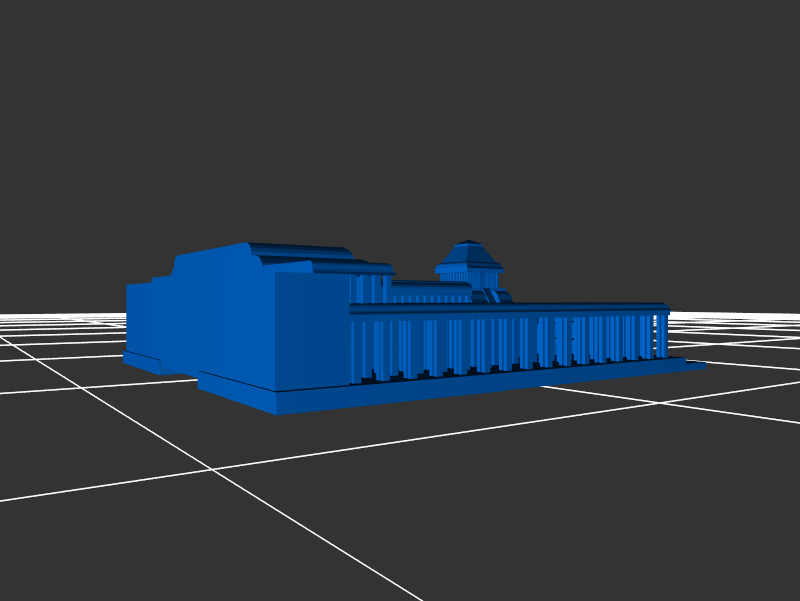Click the grid line crossing in the foreground
The height and width of the screenshot is (601, 800).
(211, 469)
